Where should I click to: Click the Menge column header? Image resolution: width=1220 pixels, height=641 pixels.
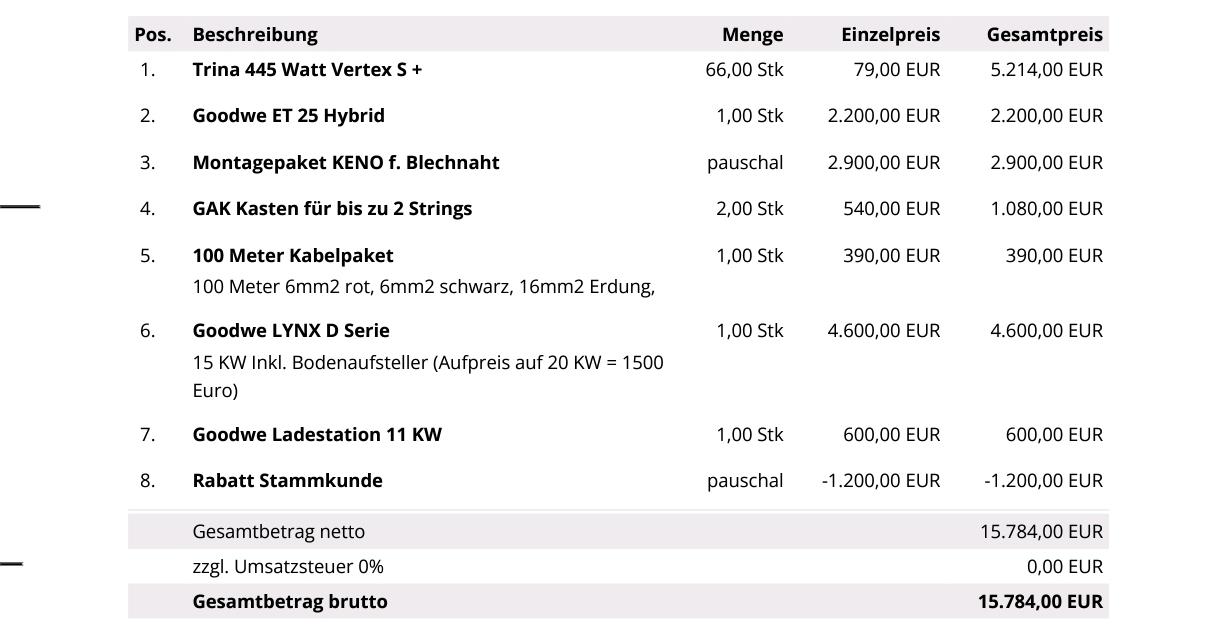pyautogui.click(x=752, y=35)
